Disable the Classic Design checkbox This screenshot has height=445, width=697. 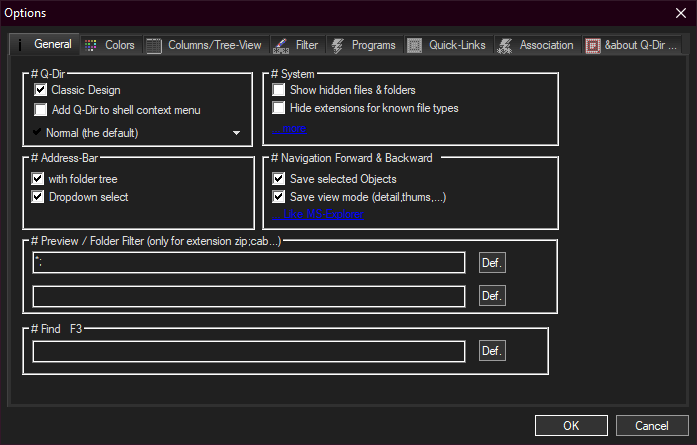pos(41,90)
